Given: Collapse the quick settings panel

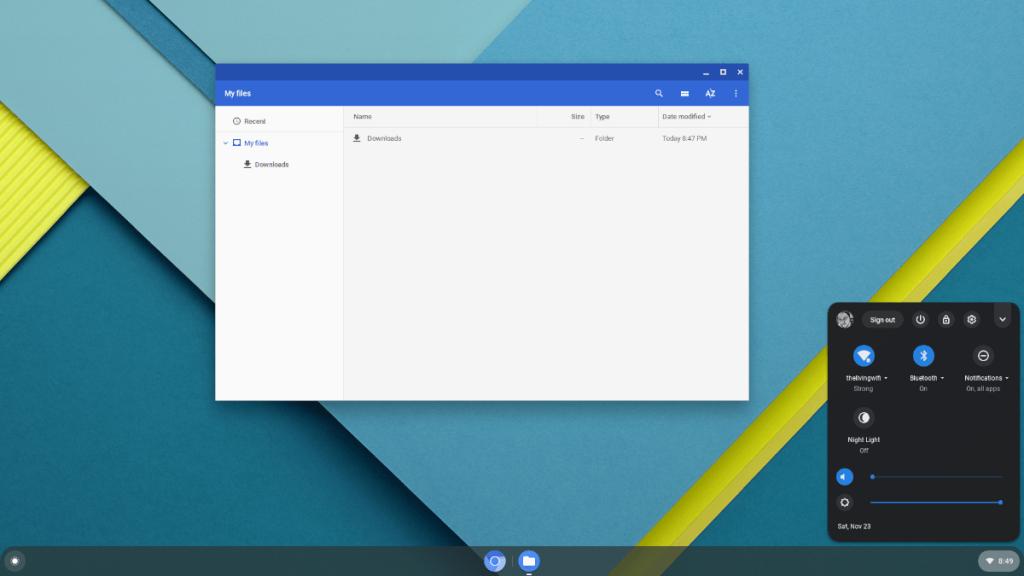Looking at the screenshot, I should [x=1002, y=319].
